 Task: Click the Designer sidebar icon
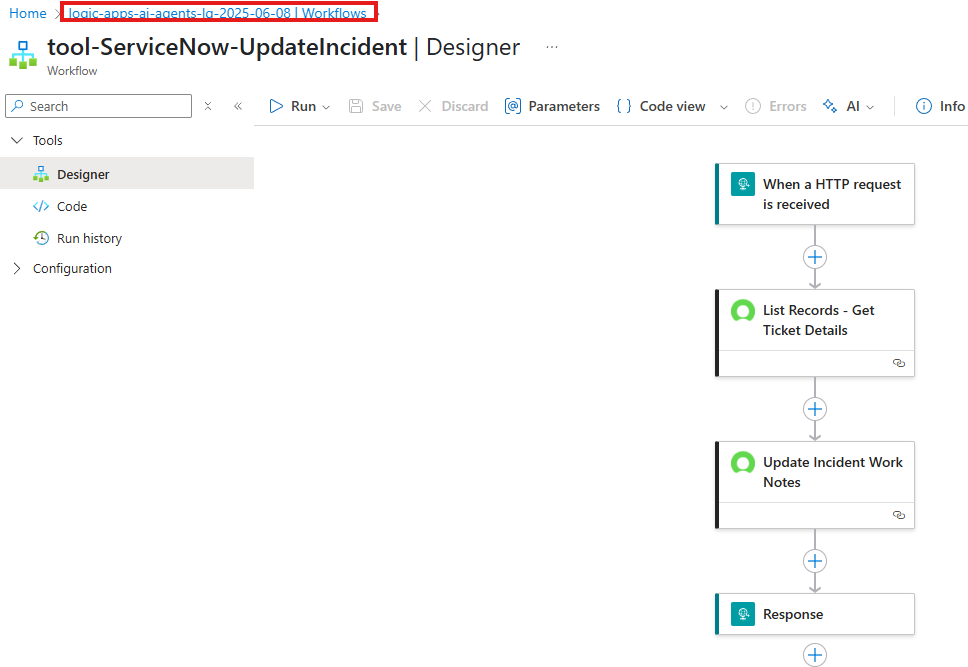click(41, 174)
